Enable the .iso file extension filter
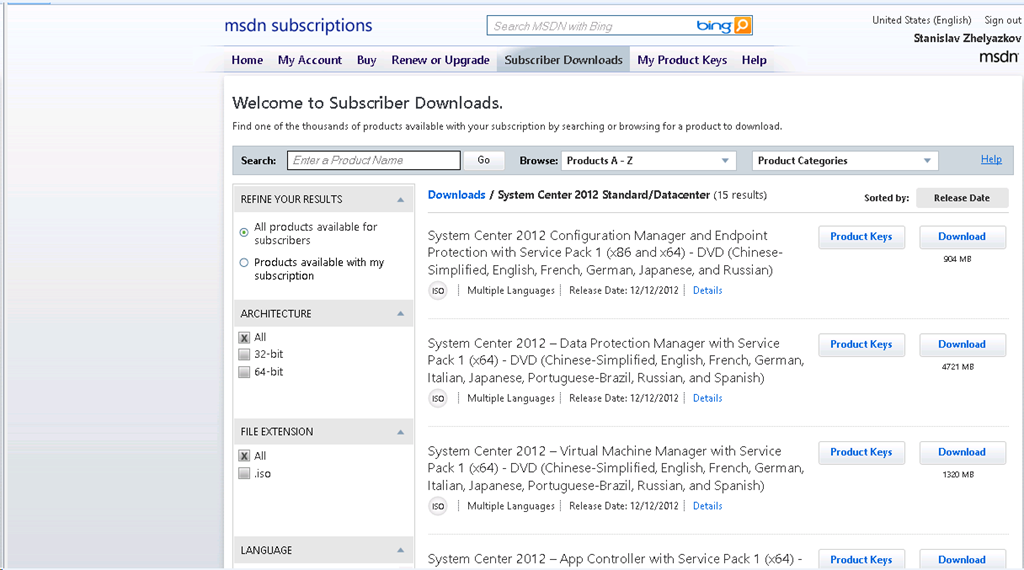The width and height of the screenshot is (1024, 570). 244,474
